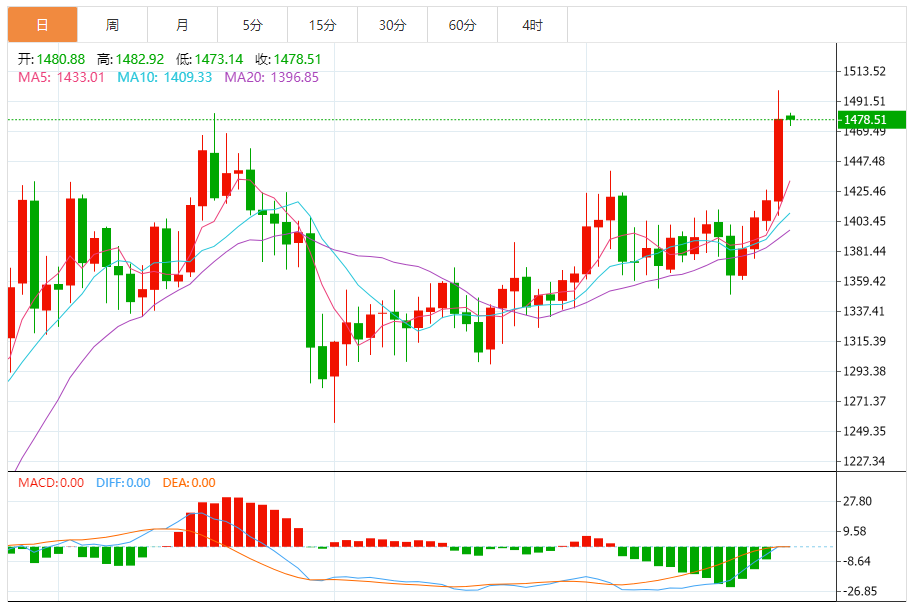Click the 1315.39 price axis label

(864, 341)
